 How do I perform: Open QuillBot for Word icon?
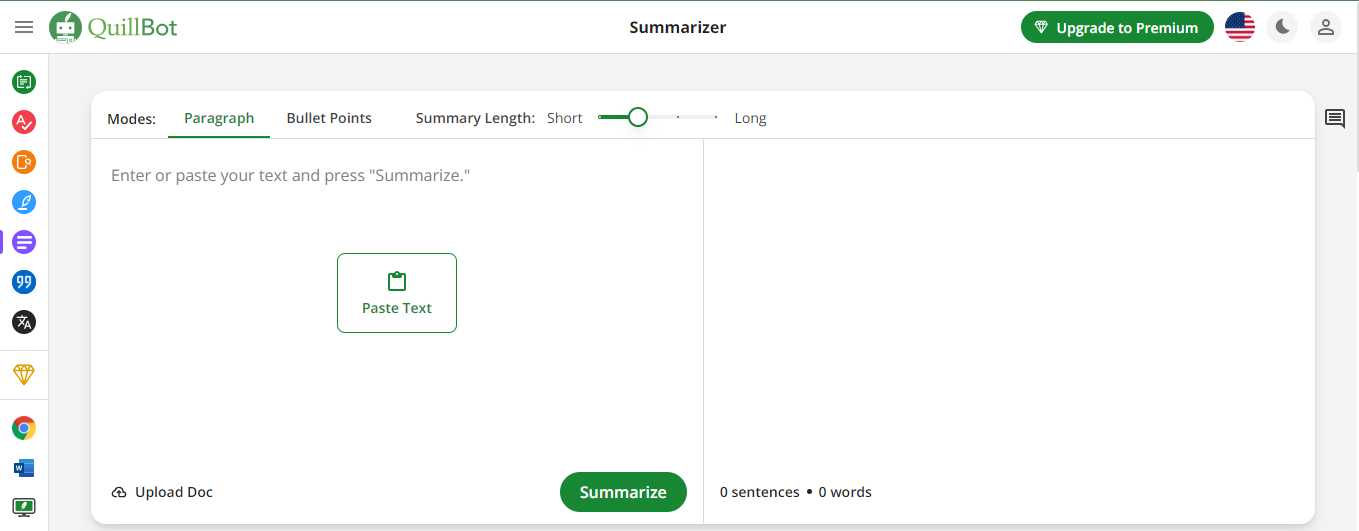tap(24, 468)
